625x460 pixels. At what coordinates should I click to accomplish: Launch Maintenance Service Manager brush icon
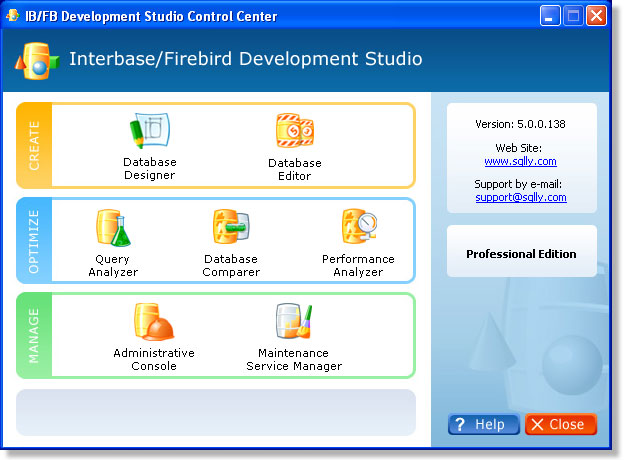pos(294,321)
